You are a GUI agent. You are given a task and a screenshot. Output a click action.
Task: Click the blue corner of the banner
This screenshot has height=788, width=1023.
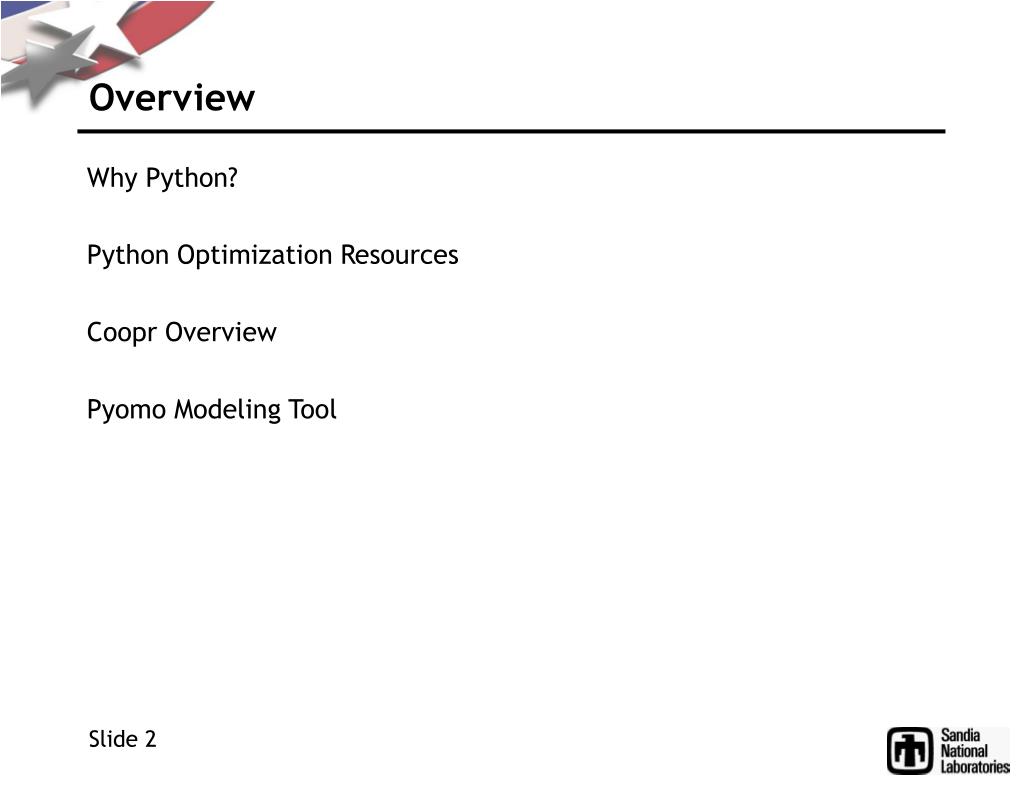click(20, 8)
